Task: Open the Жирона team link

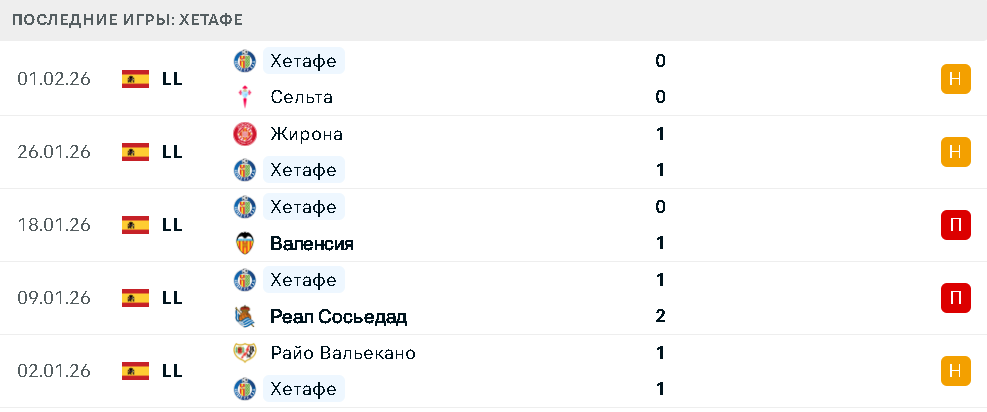Action: click(306, 134)
